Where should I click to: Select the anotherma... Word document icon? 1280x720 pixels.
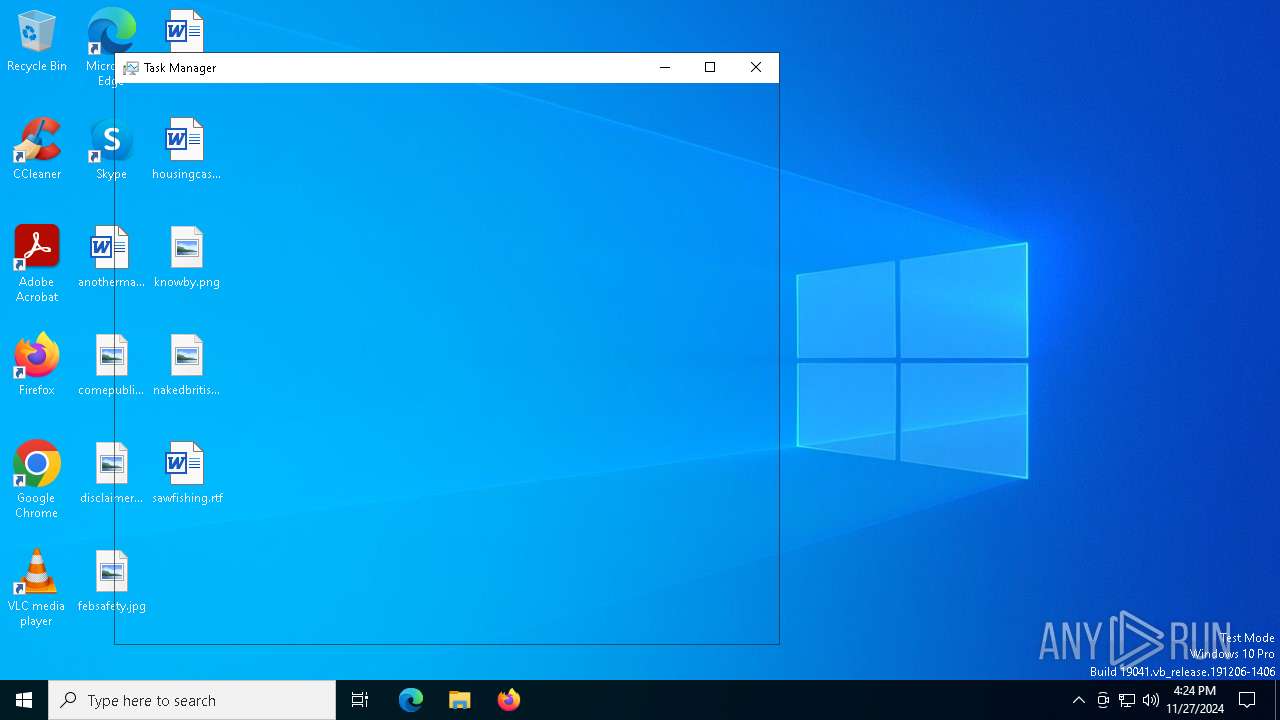click(112, 258)
